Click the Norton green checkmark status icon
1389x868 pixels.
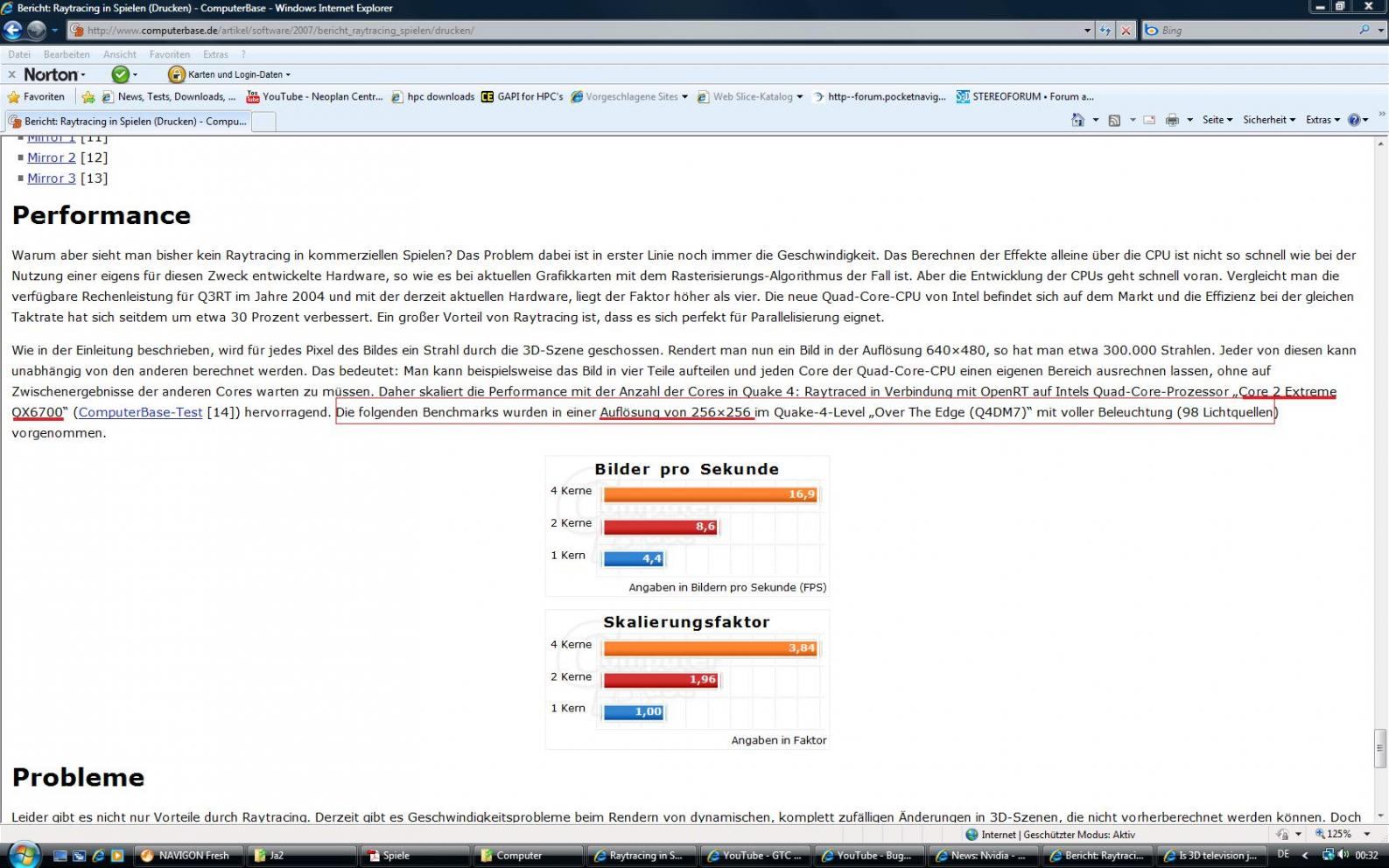tap(121, 74)
